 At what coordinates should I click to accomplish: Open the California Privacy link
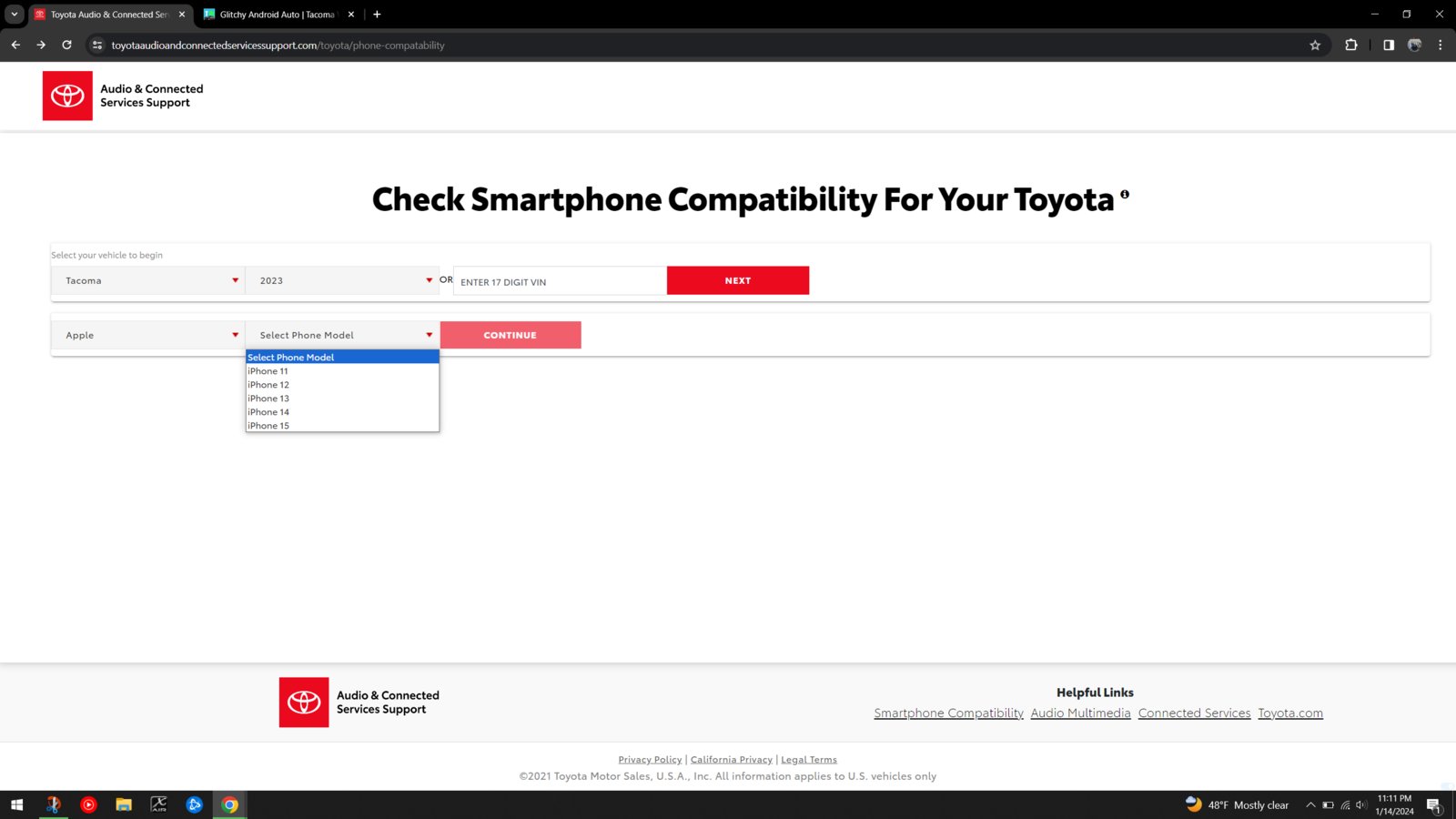pyautogui.click(x=732, y=760)
